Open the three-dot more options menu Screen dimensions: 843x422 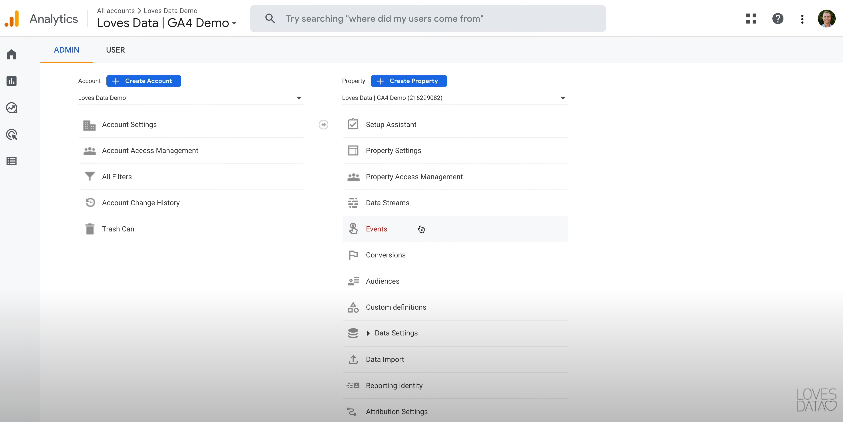point(802,19)
